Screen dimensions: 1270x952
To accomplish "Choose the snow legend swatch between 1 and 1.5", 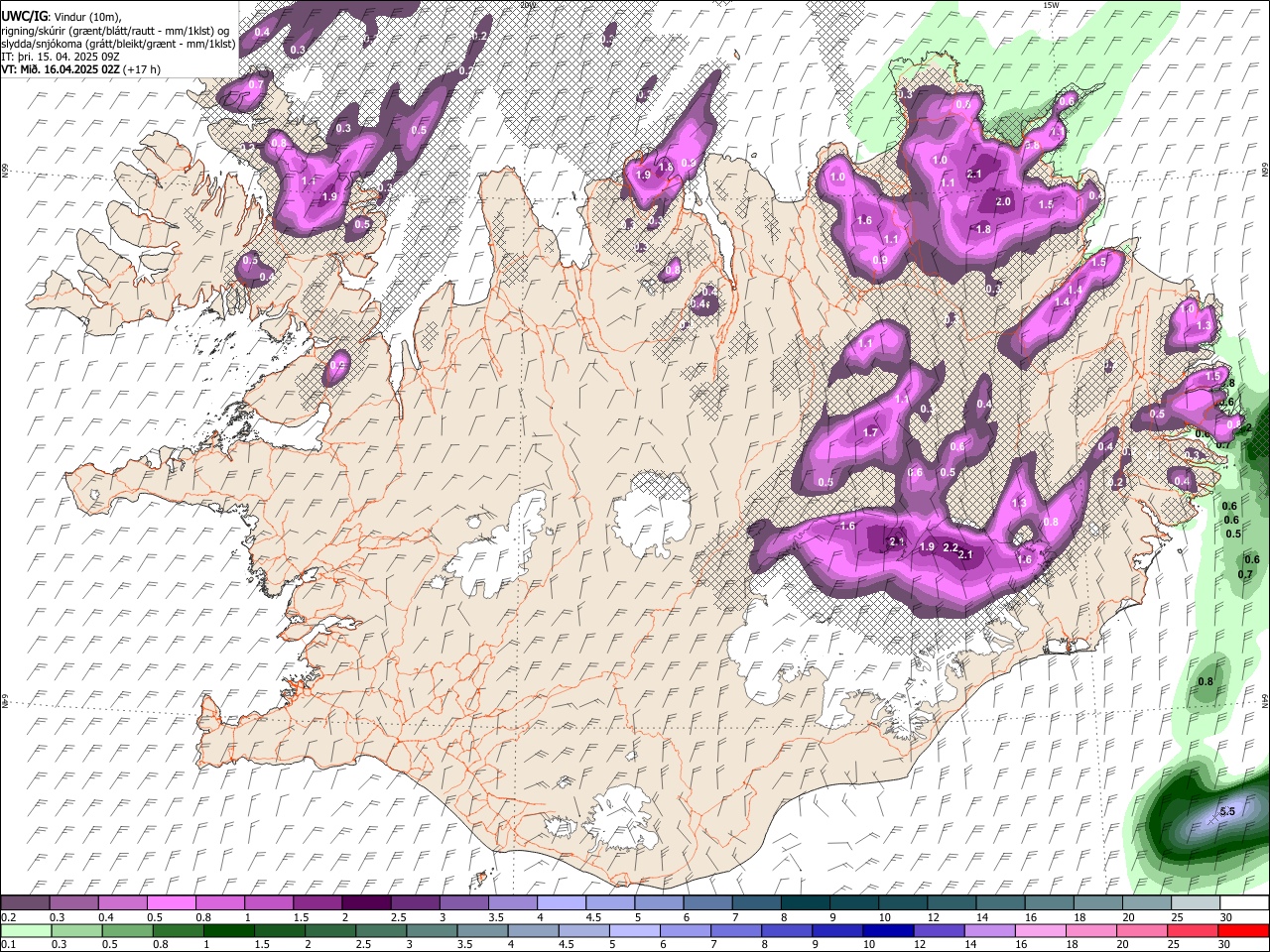I will pos(269,903).
